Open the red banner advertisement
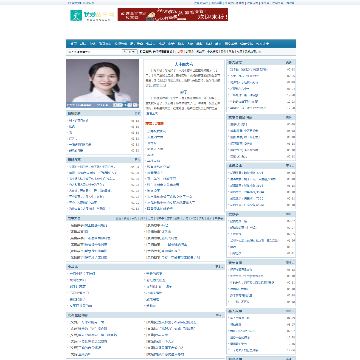This screenshot has height=360, width=360. [x=173, y=15]
